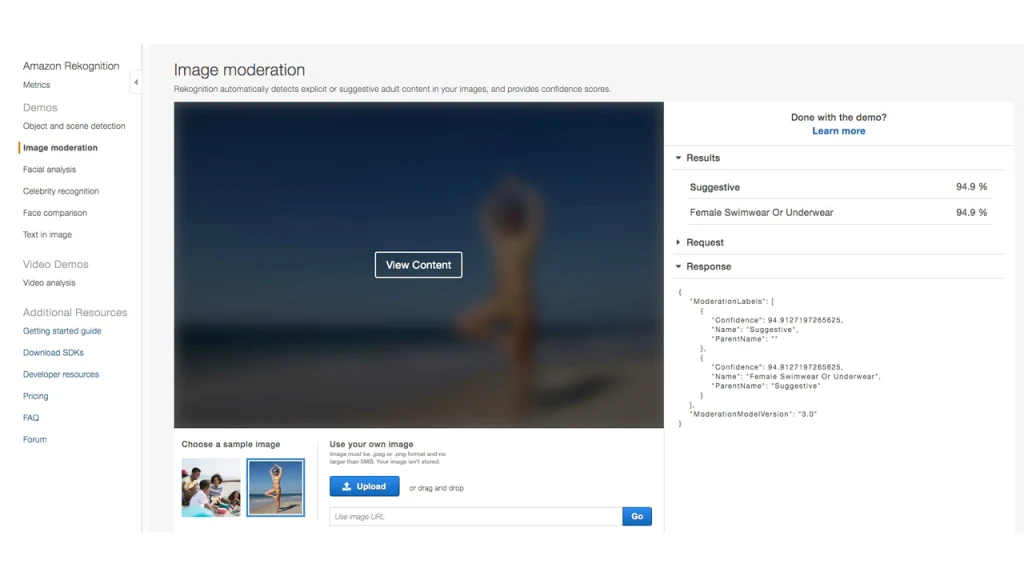Open the Pricing page
1024x576 pixels.
35,396
